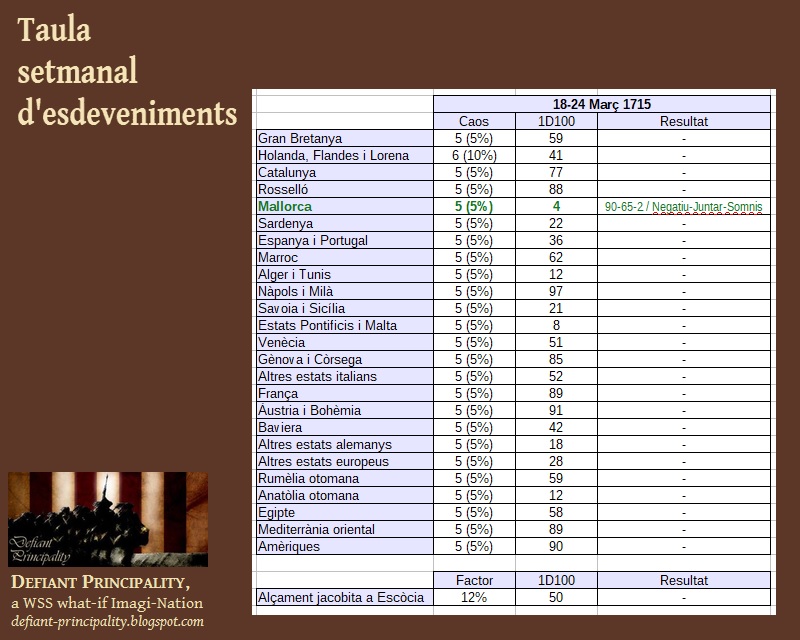Click the 'Marroc' row label

coord(344,257)
